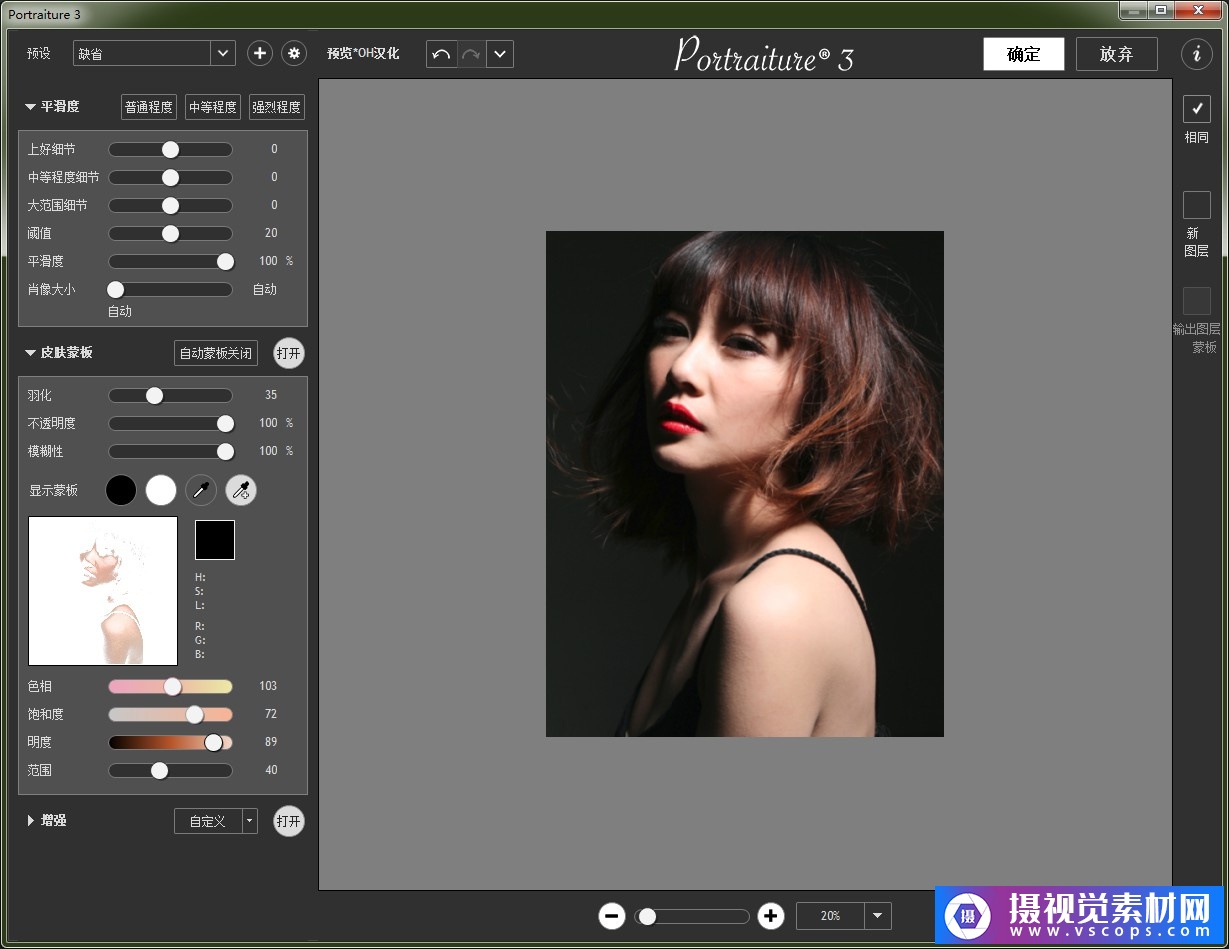Open the info about button
The height and width of the screenshot is (949, 1229).
(1196, 54)
